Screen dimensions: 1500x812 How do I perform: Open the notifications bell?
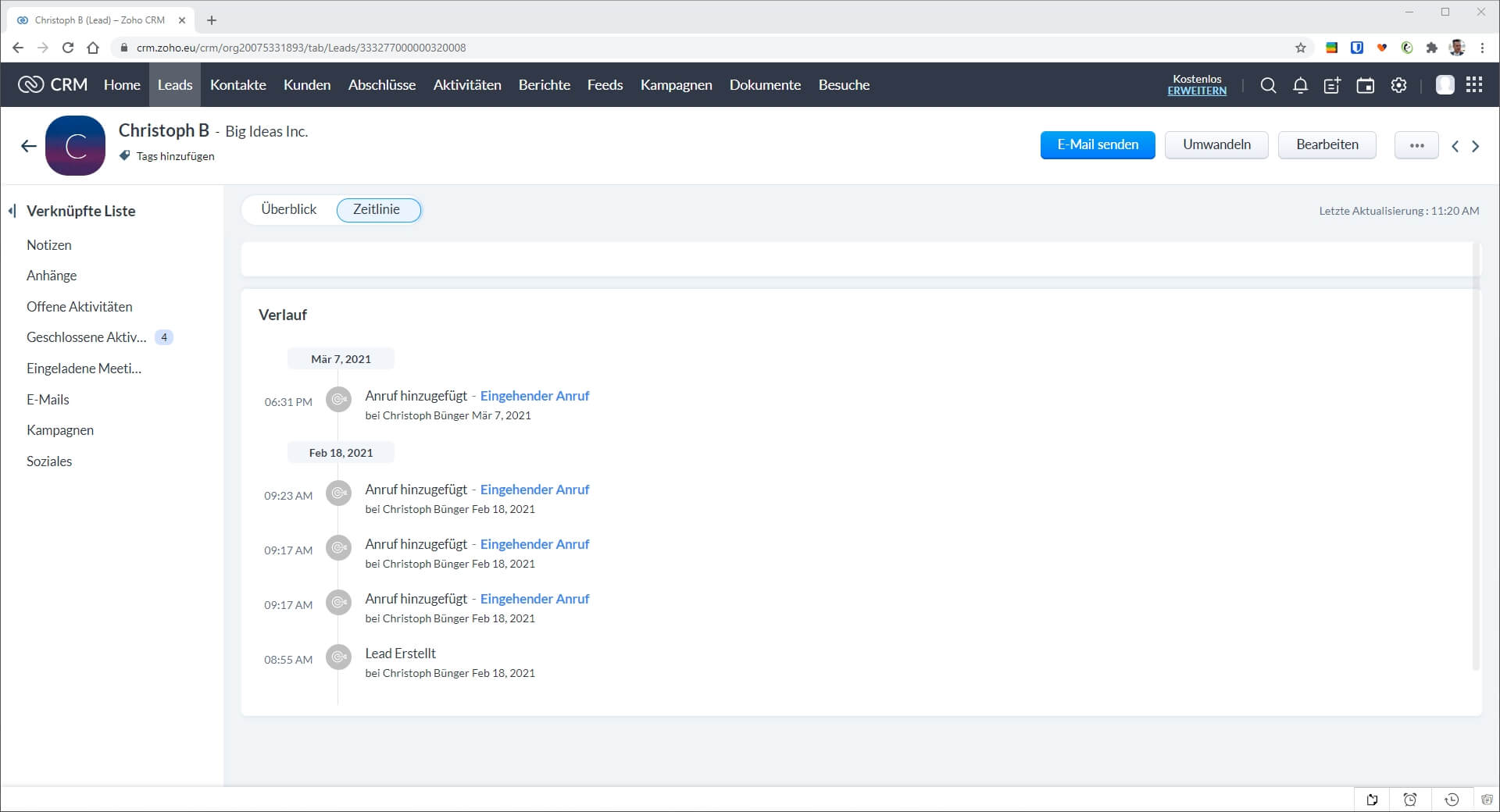coord(1300,85)
